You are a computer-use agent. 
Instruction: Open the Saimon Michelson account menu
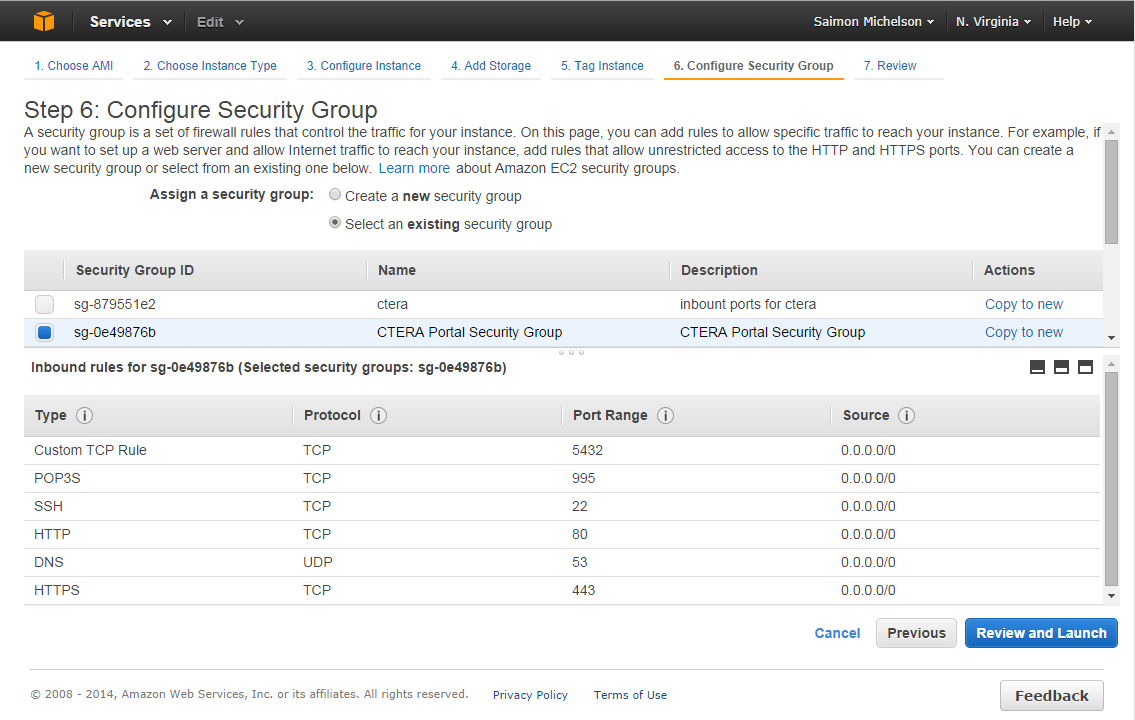(x=874, y=22)
